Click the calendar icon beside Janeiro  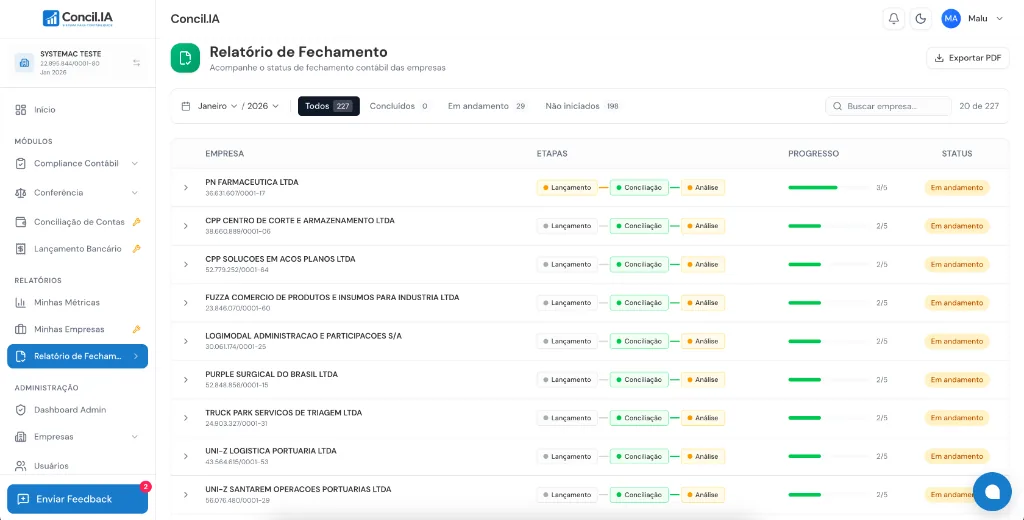(x=186, y=106)
